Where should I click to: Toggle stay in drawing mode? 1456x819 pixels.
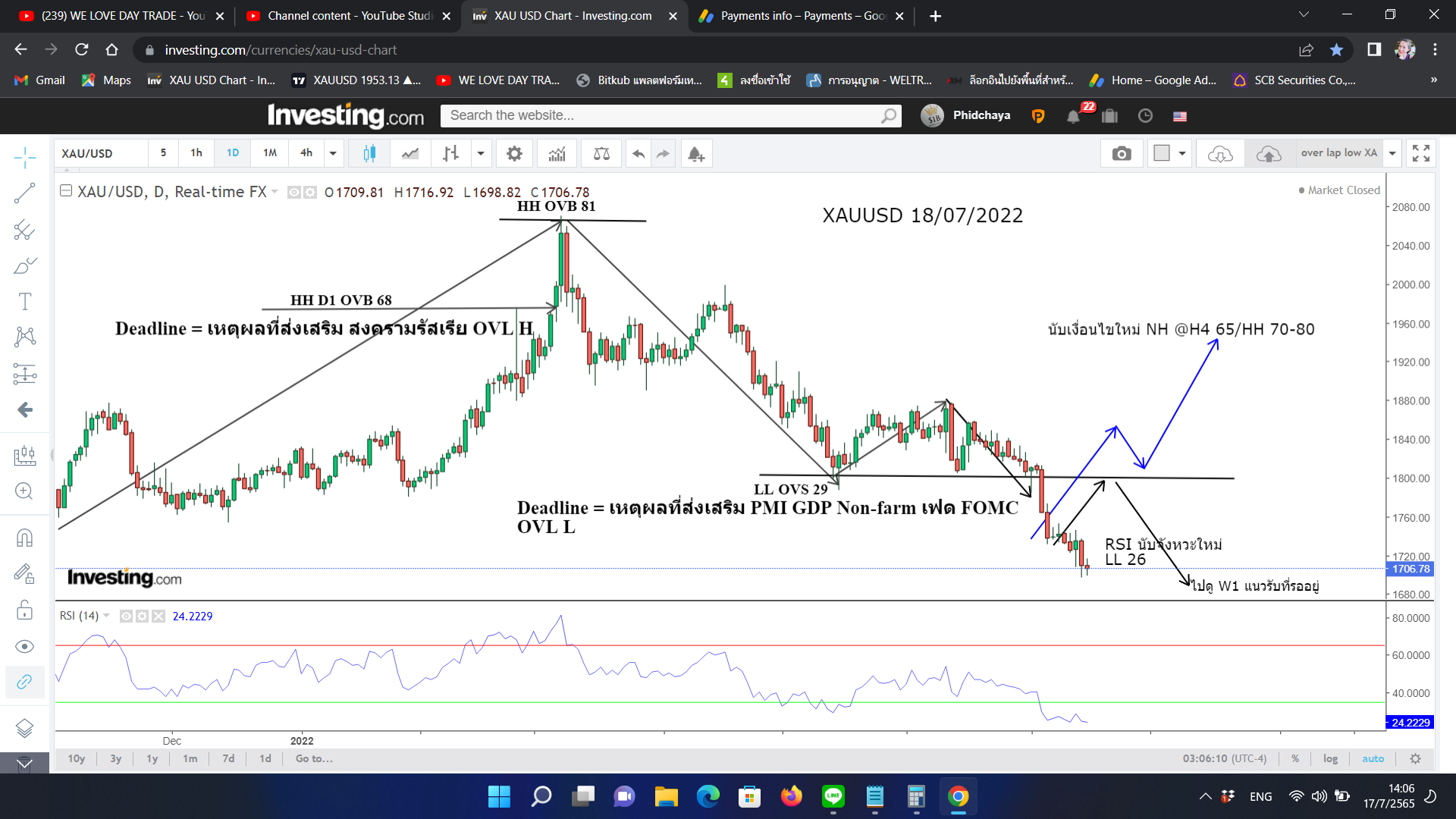coord(24,574)
